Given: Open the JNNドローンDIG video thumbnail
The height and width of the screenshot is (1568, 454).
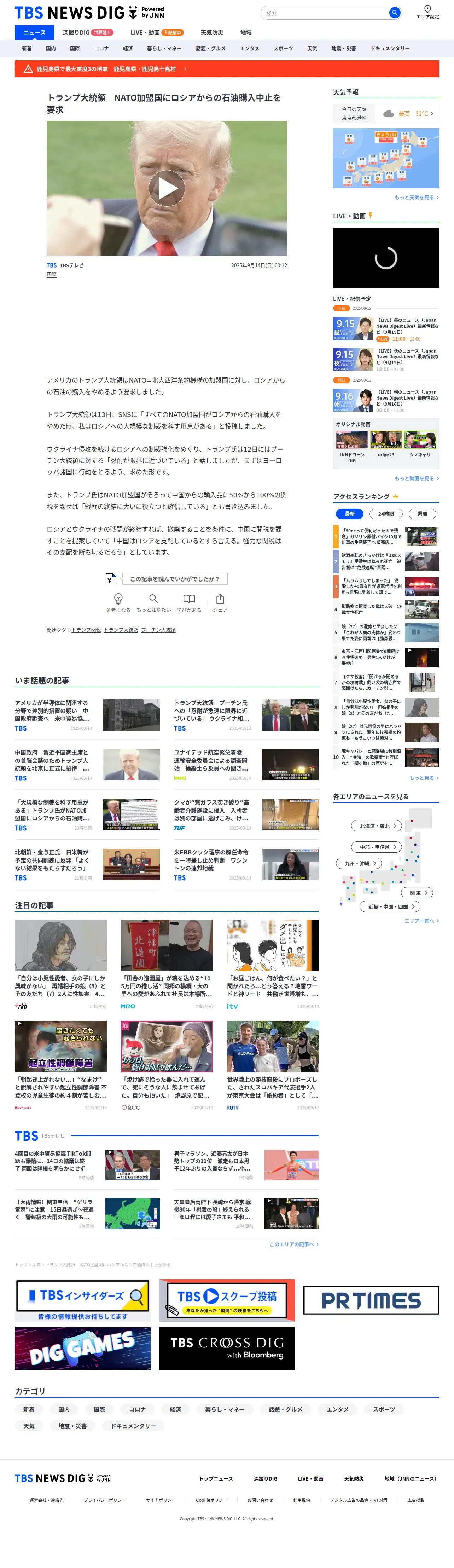Looking at the screenshot, I should (352, 440).
